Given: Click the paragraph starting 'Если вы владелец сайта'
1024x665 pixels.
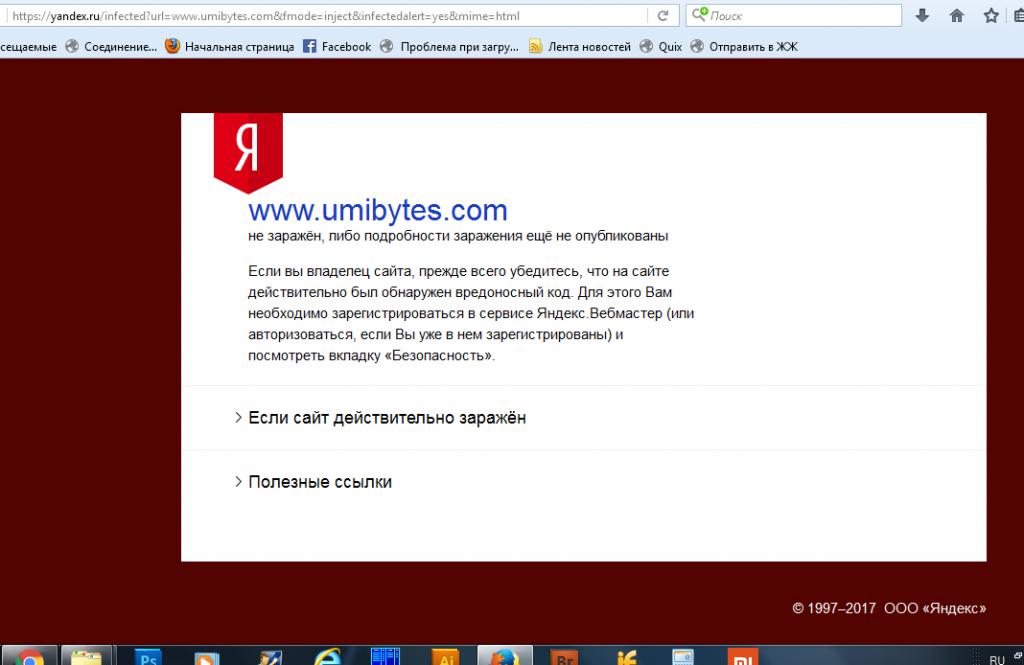Looking at the screenshot, I should pyautogui.click(x=471, y=313).
